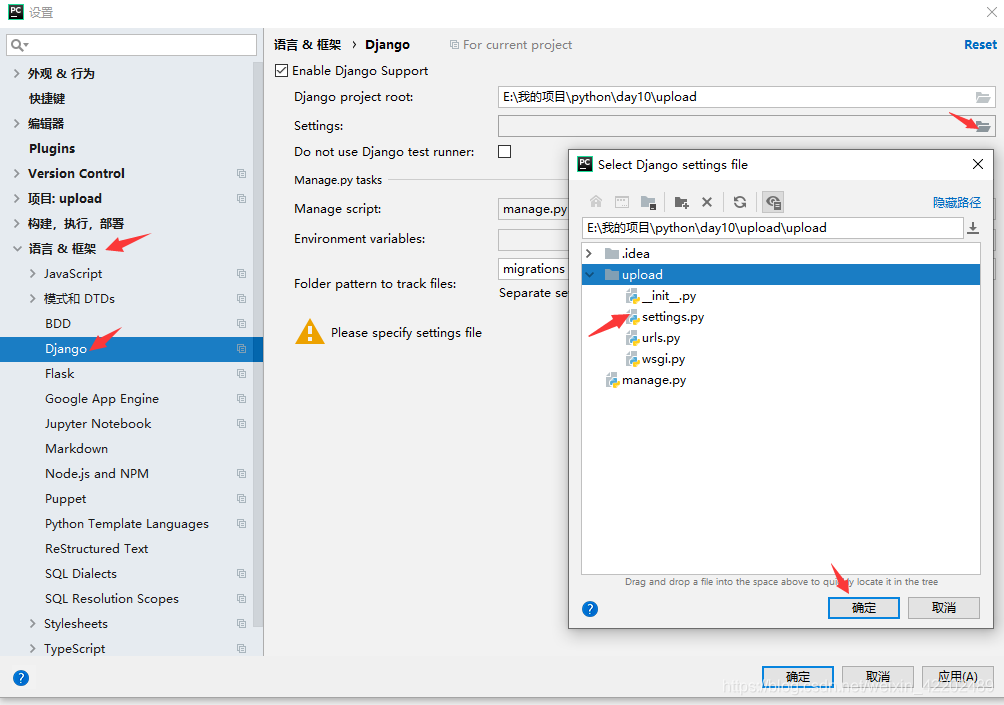Click New Folder icon in file dialog
The height and width of the screenshot is (705, 1004).
click(x=681, y=202)
